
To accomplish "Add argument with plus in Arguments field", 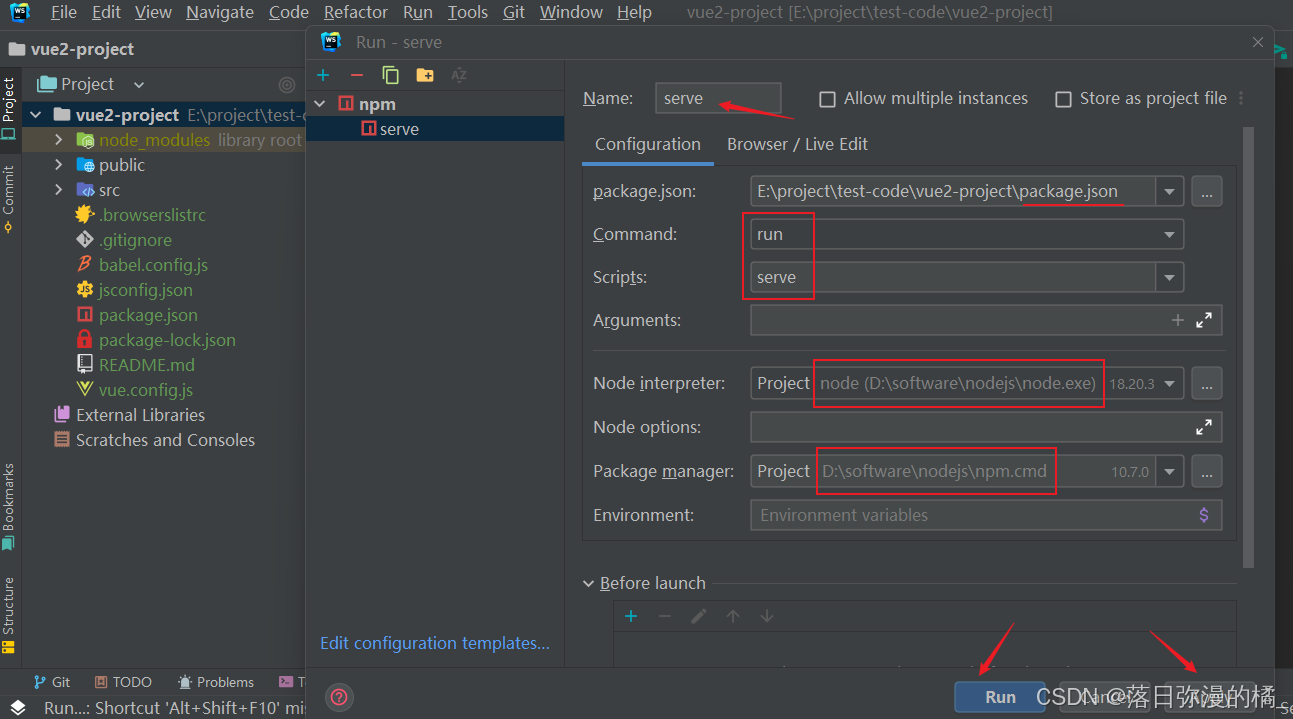I will click(1177, 320).
